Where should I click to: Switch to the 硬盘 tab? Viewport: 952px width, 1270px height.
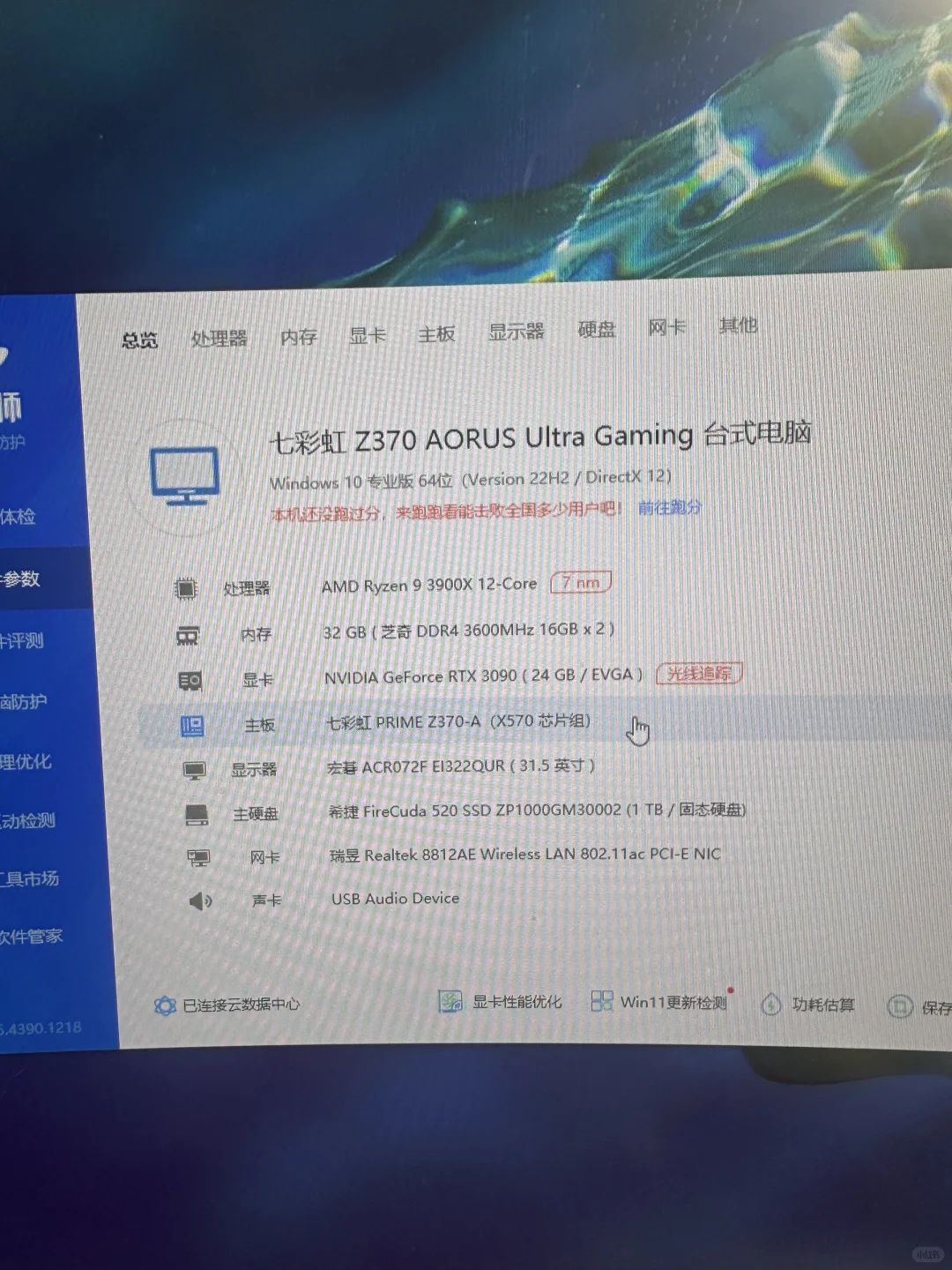[596, 328]
